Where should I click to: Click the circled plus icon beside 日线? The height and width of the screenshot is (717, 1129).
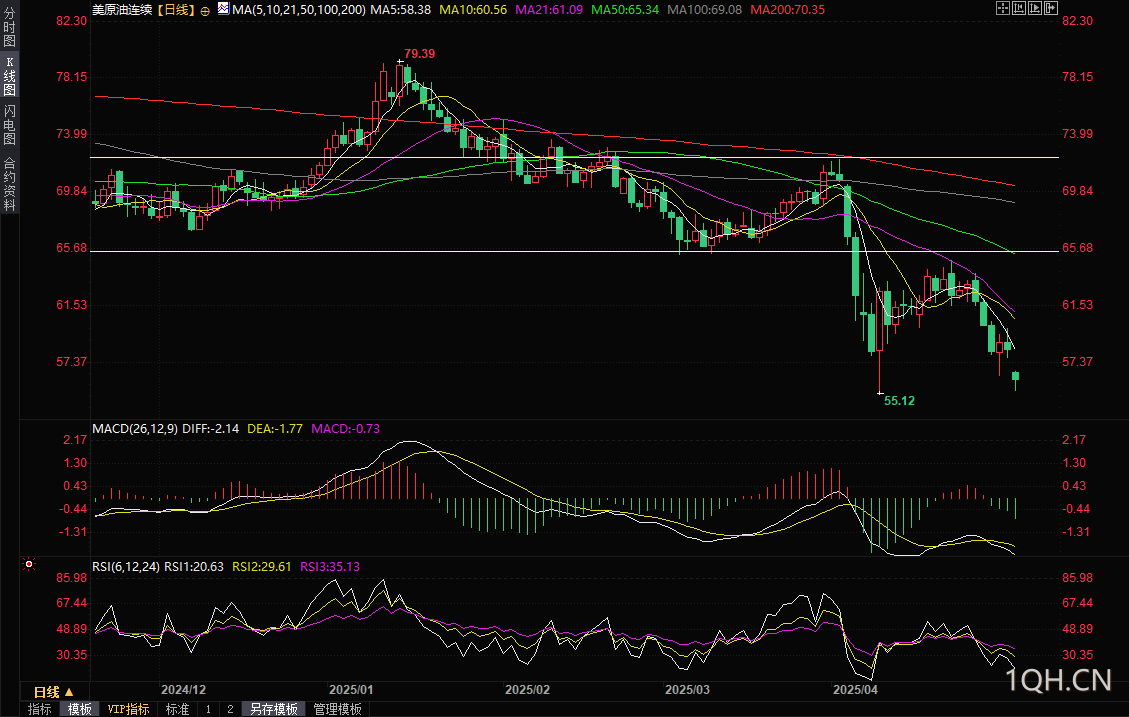[205, 9]
